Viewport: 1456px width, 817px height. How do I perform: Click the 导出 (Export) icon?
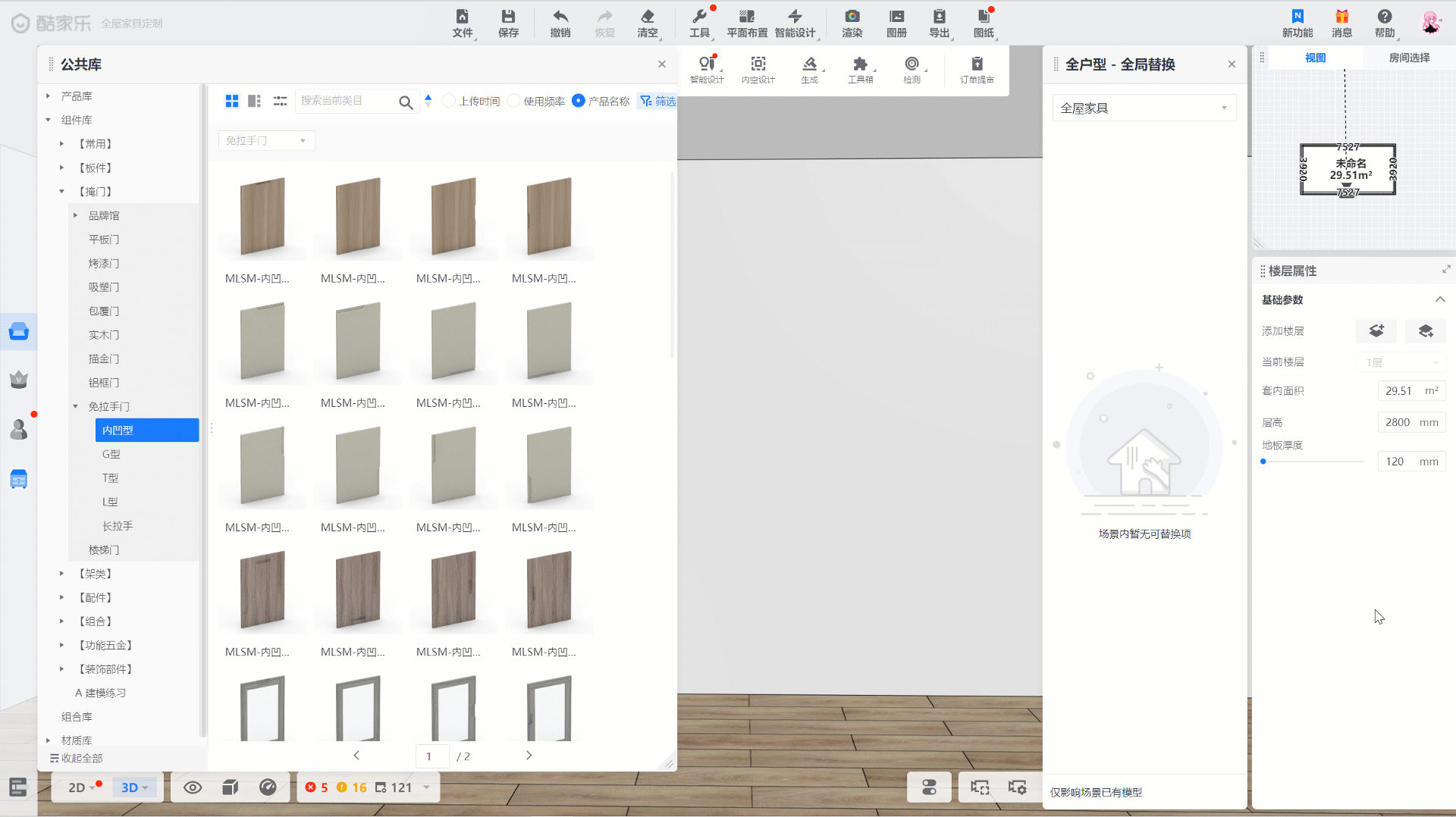(939, 17)
